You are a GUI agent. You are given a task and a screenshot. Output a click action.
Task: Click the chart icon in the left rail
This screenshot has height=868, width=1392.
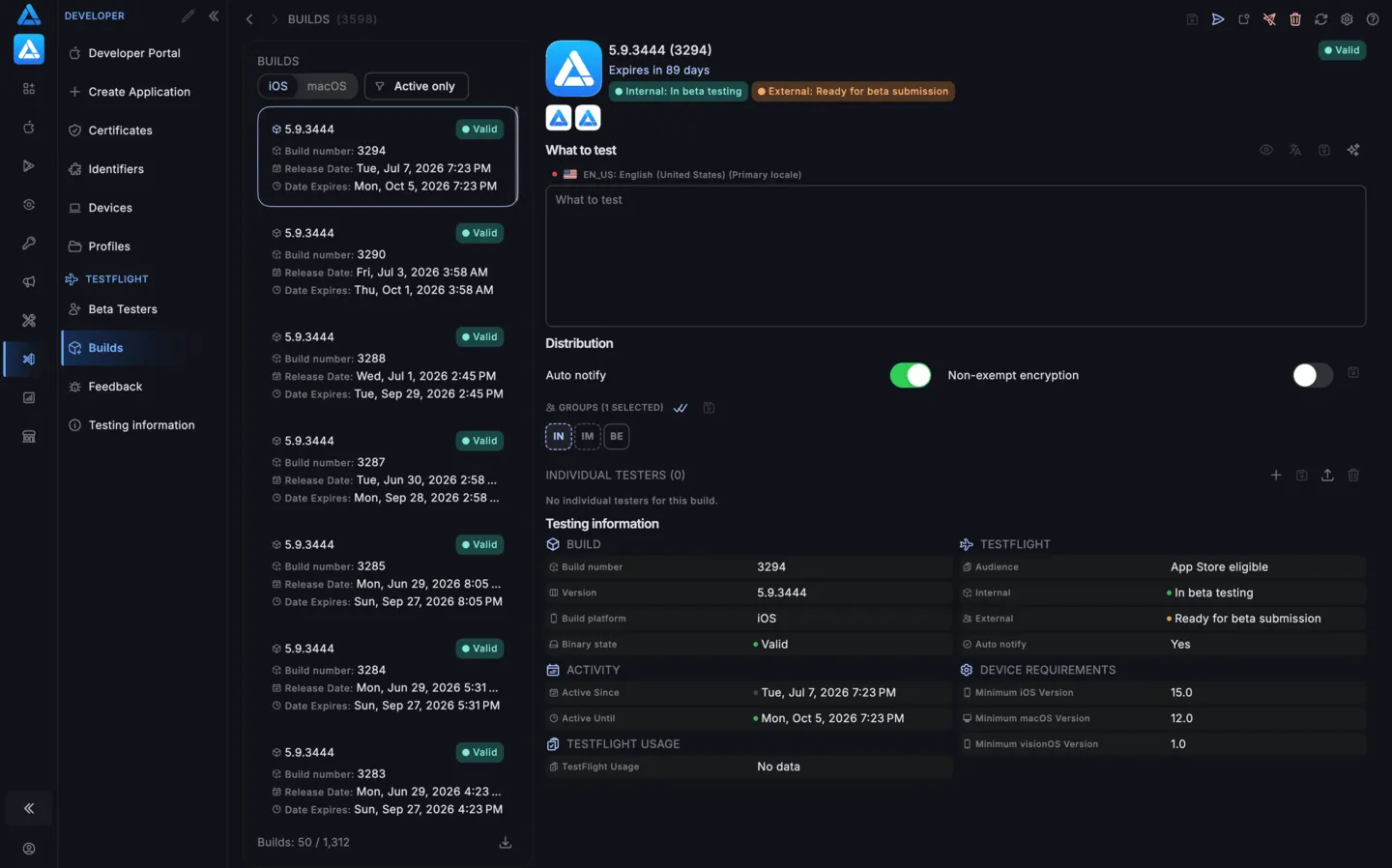(29, 398)
